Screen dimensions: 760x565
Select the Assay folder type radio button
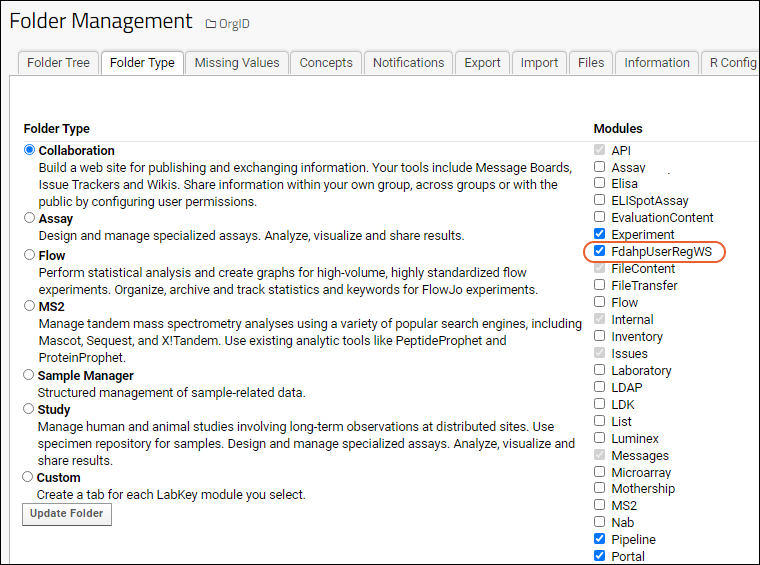pyautogui.click(x=29, y=218)
